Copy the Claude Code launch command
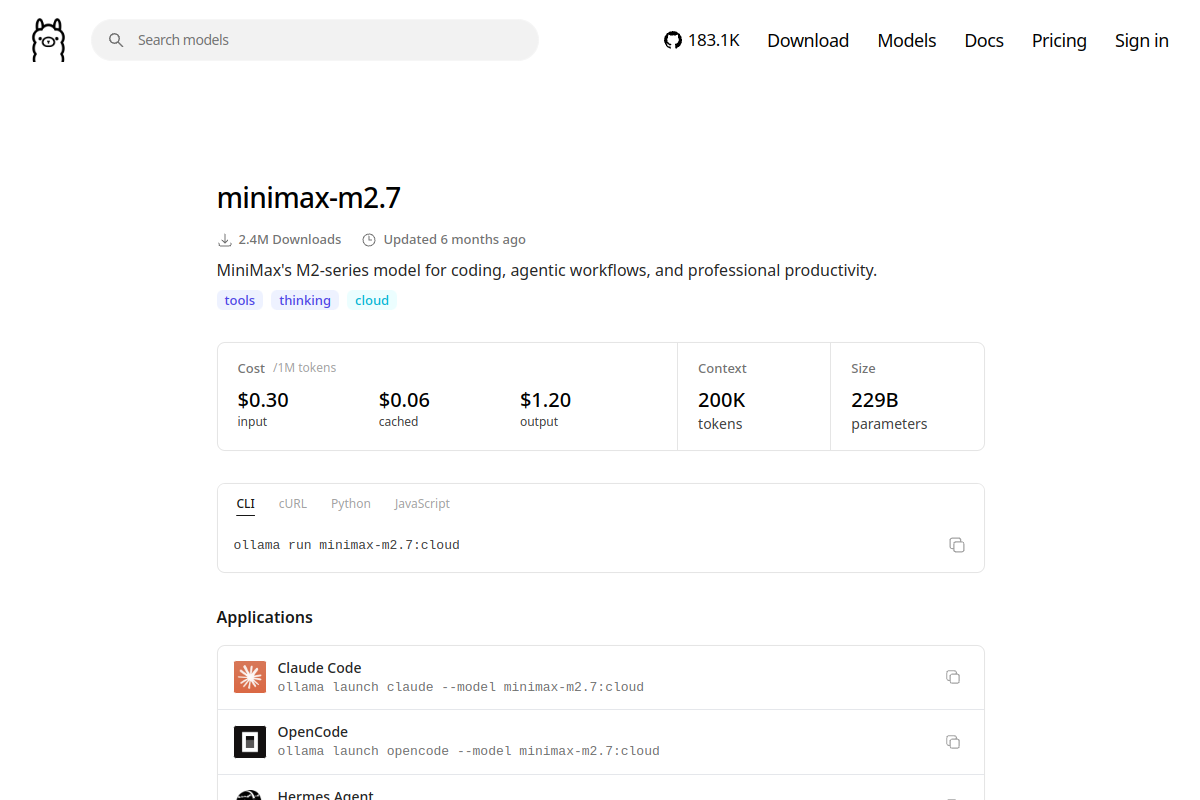Screen dimensions: 1200x800 click(953, 677)
